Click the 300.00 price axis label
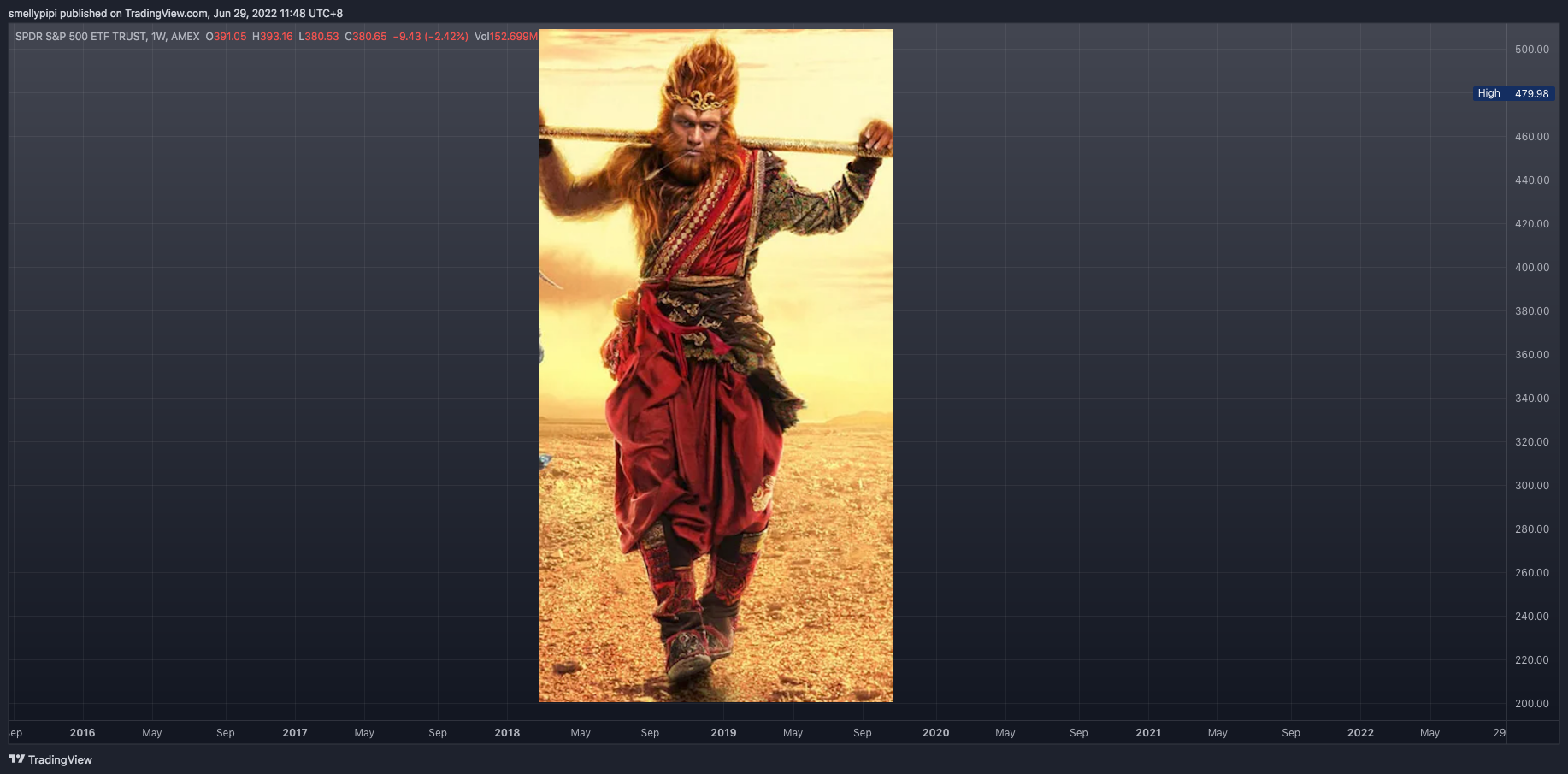 point(1532,486)
